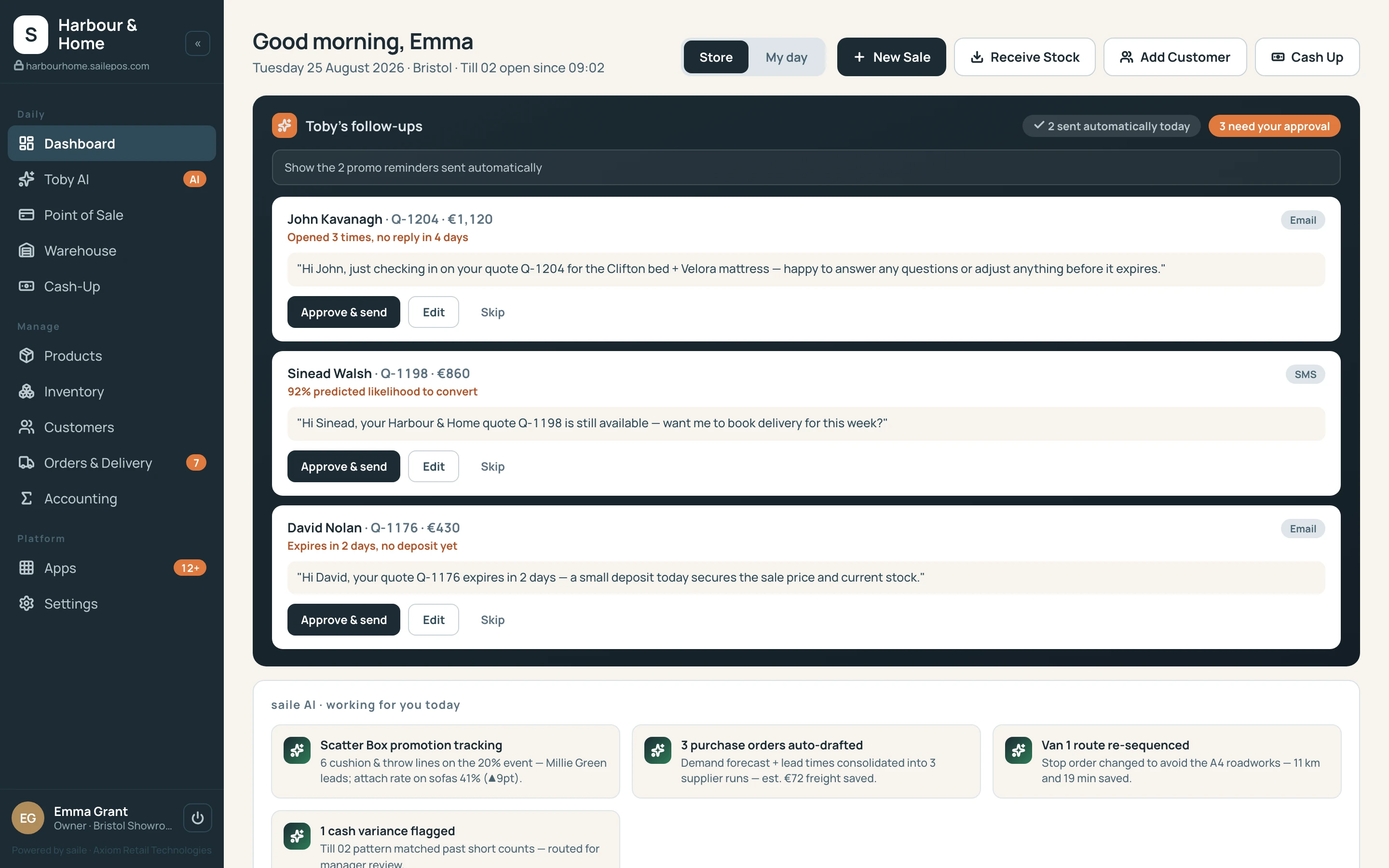Image resolution: width=1389 pixels, height=868 pixels.
Task: Approve & send John Kavanagh's follow-up
Action: [343, 312]
